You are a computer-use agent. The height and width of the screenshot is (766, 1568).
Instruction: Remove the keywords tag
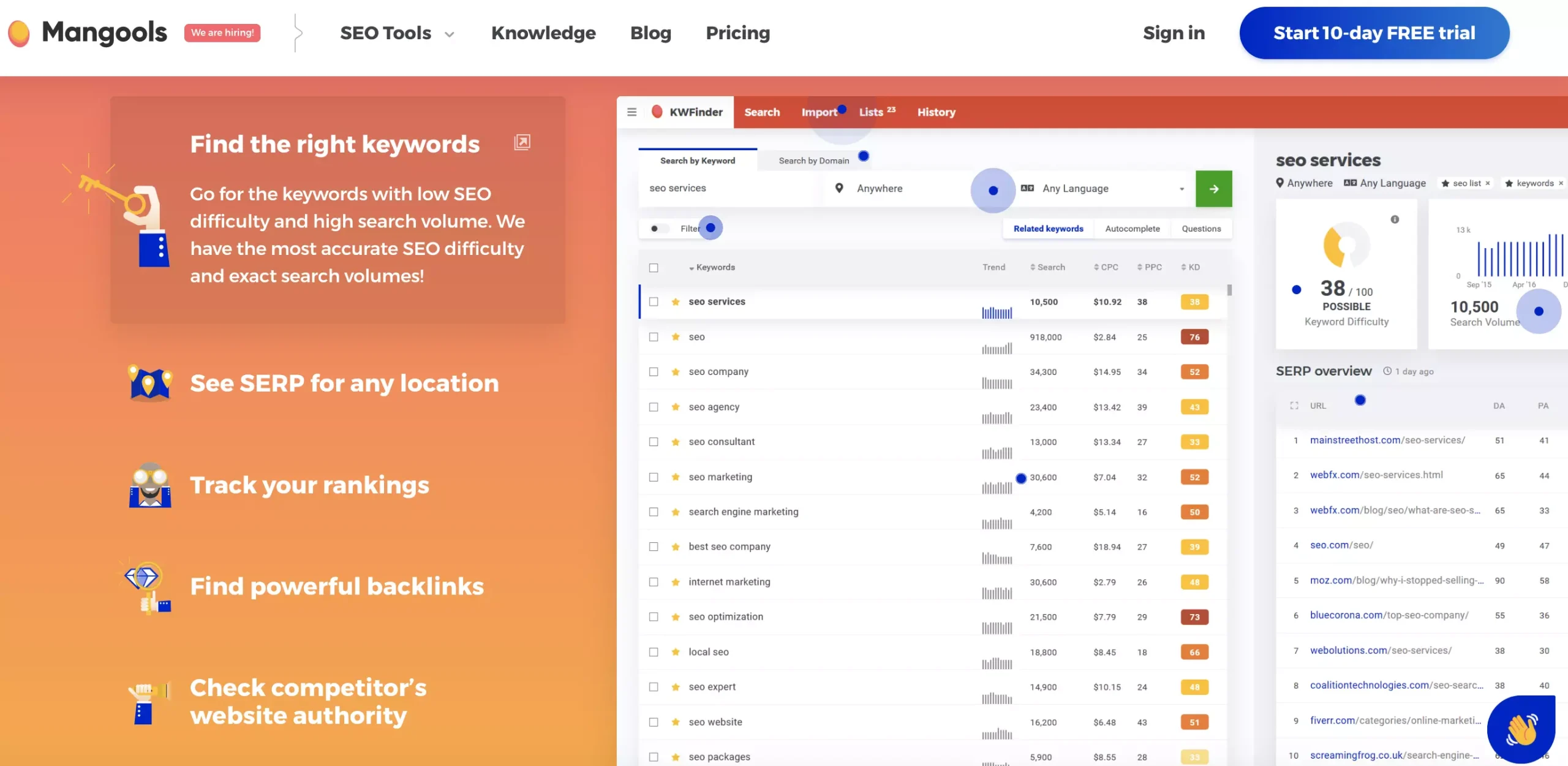click(x=1561, y=183)
